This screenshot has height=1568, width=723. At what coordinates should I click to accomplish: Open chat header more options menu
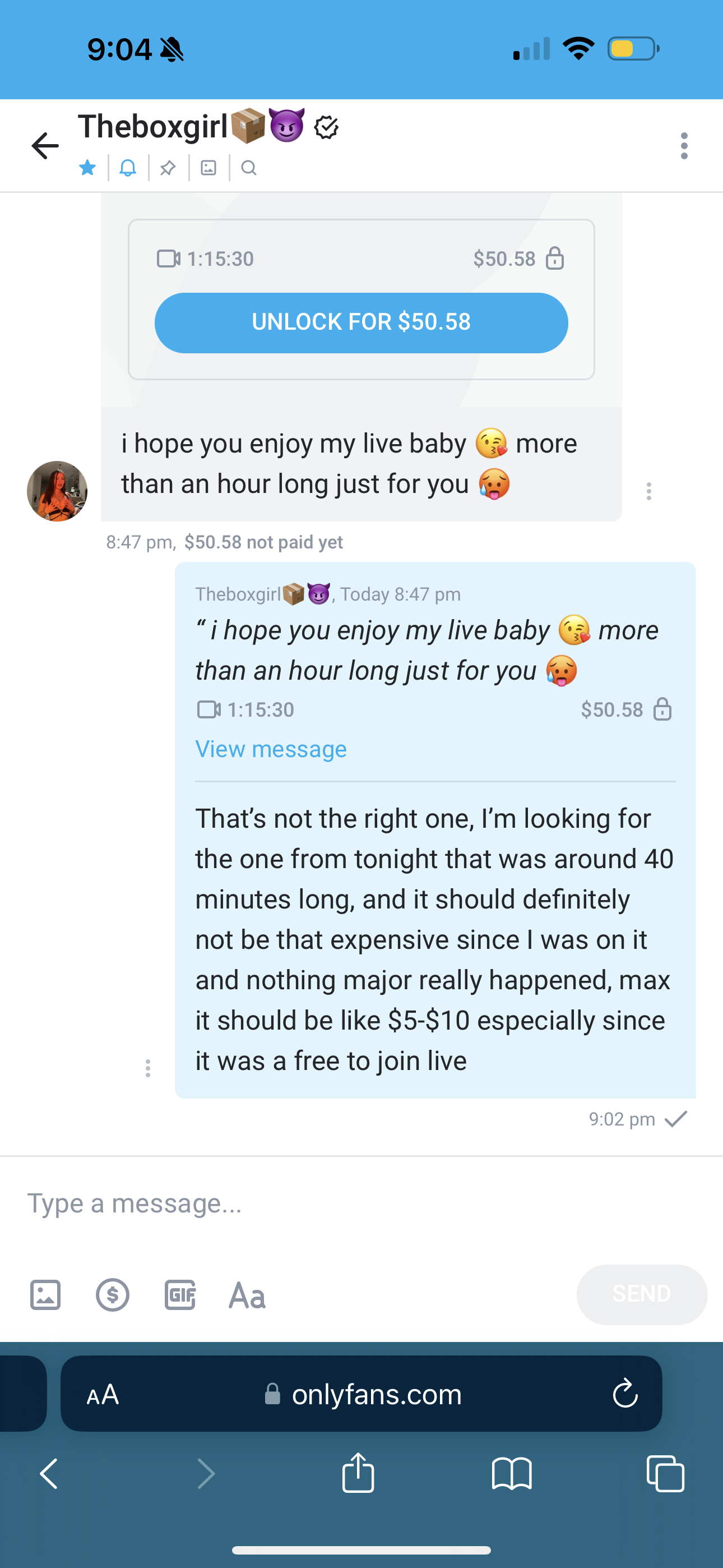coord(684,146)
